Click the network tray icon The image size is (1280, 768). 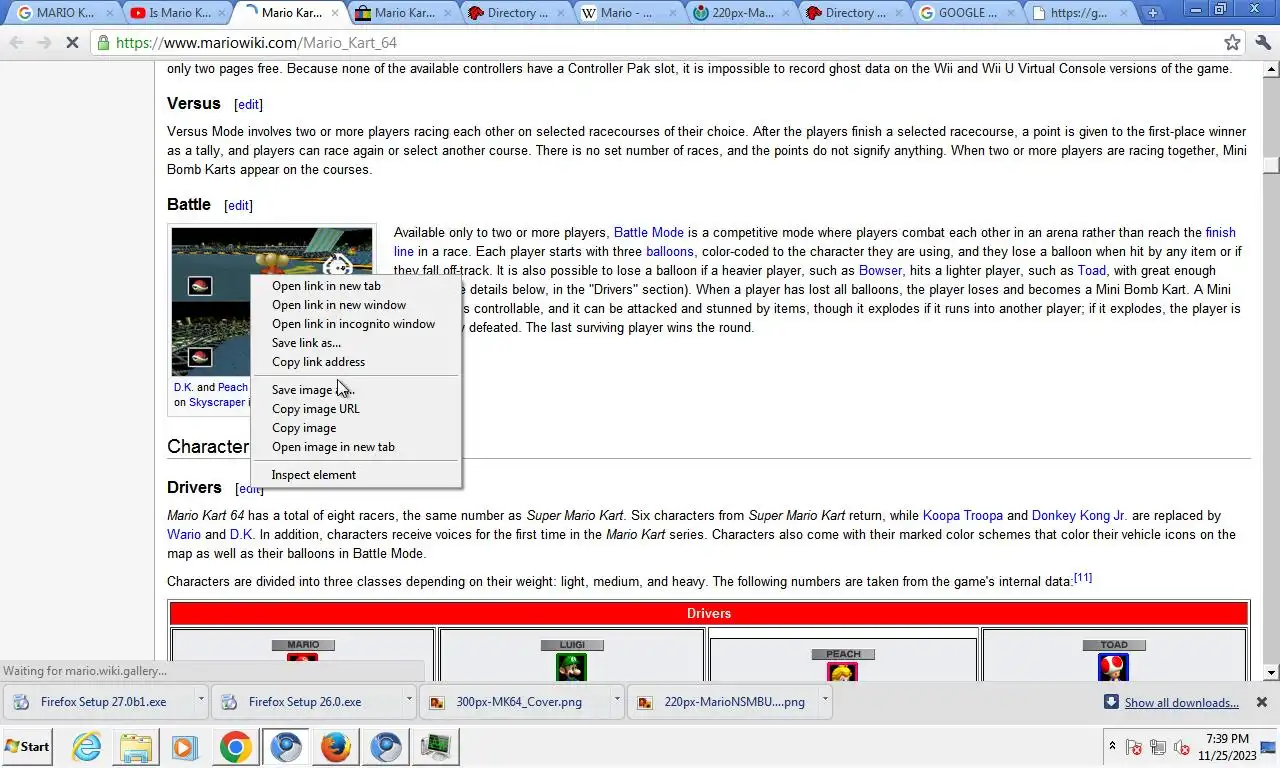point(1158,747)
